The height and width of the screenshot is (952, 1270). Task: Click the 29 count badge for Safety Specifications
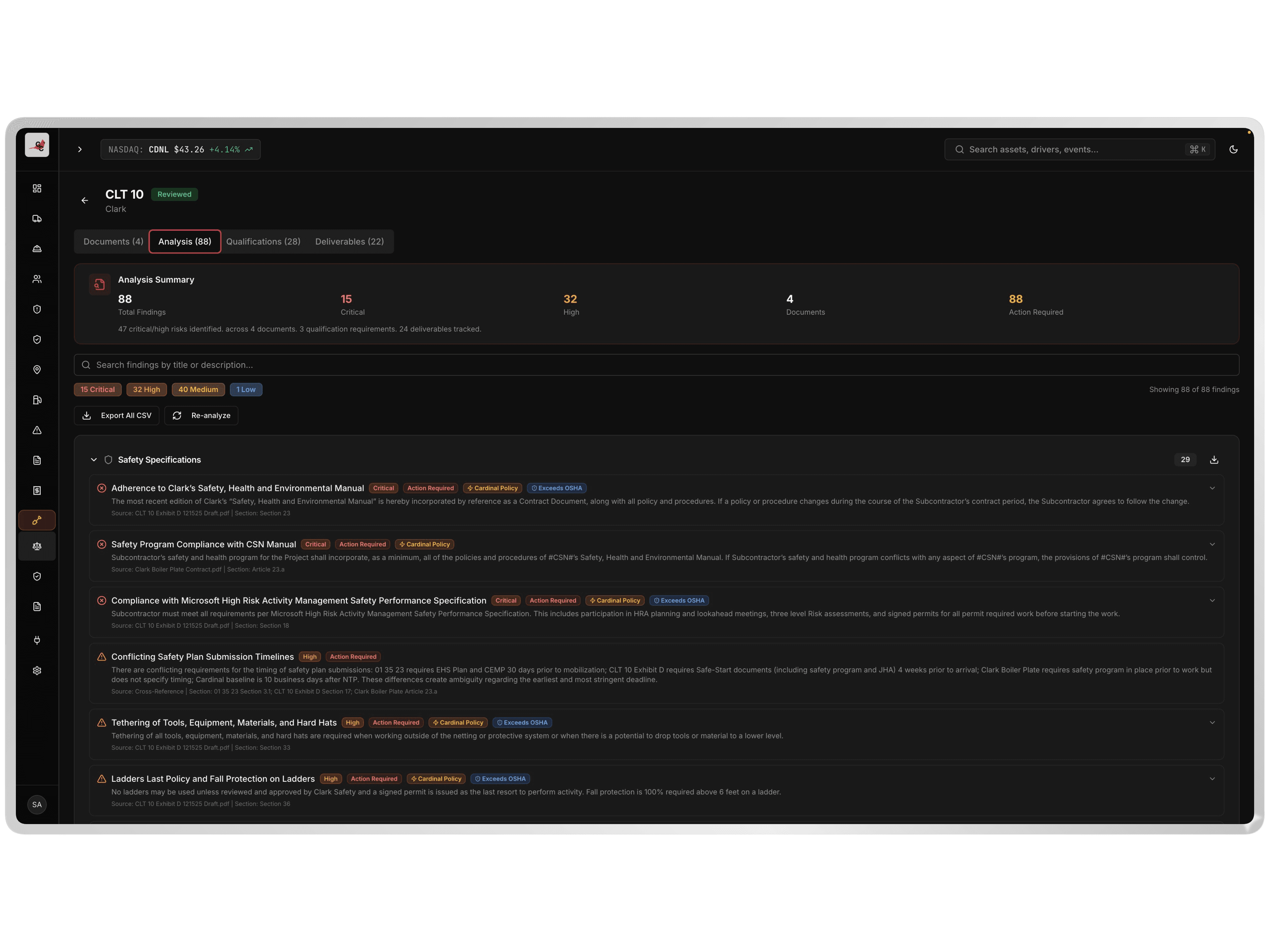click(x=1185, y=460)
